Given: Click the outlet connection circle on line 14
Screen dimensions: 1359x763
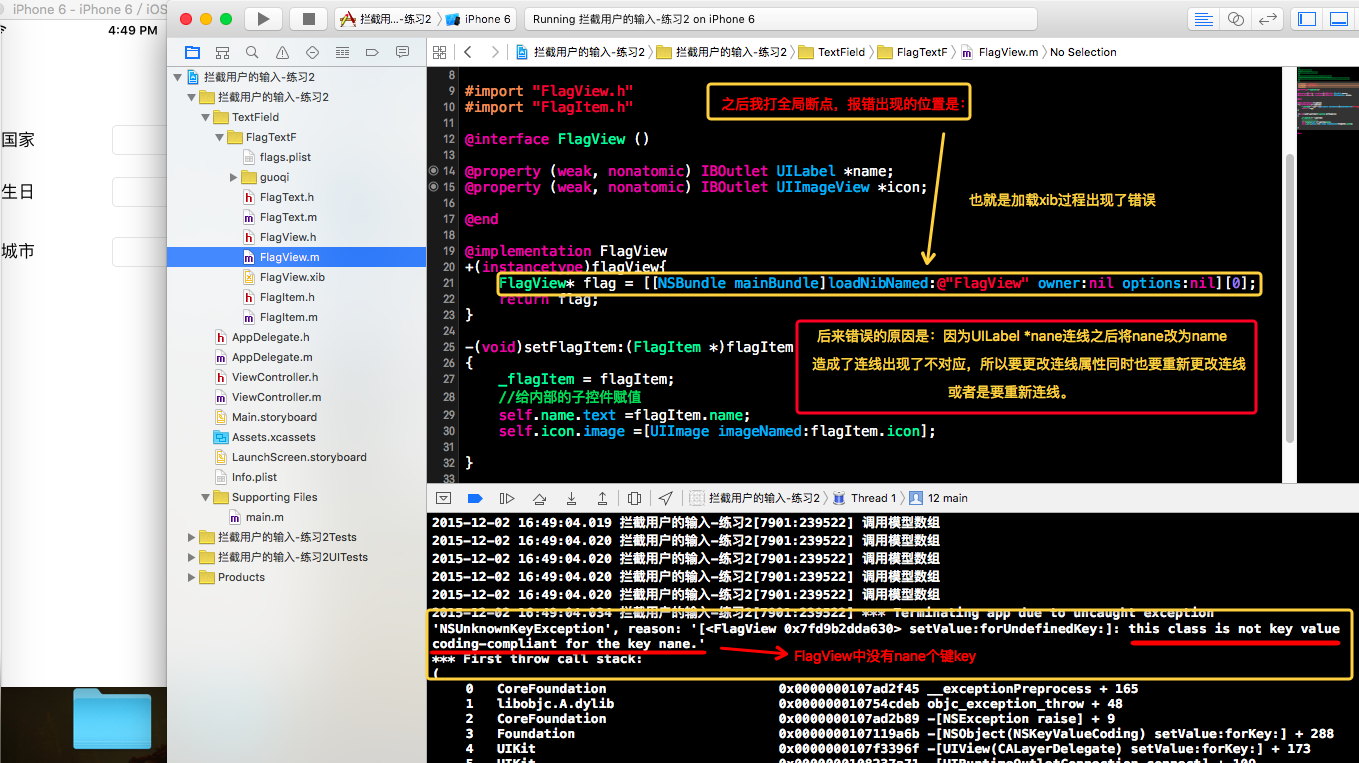Looking at the screenshot, I should (x=434, y=171).
